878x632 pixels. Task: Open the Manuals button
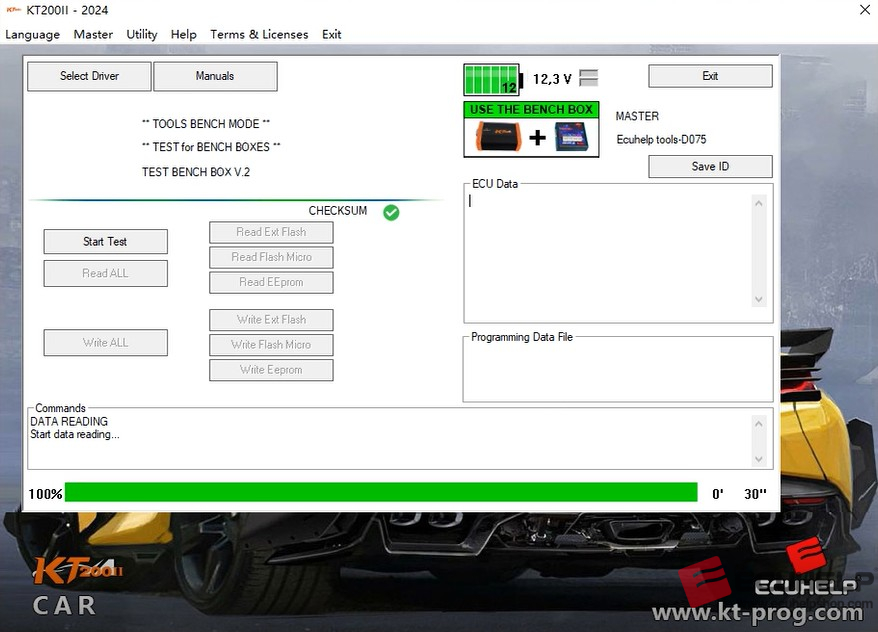(x=215, y=76)
